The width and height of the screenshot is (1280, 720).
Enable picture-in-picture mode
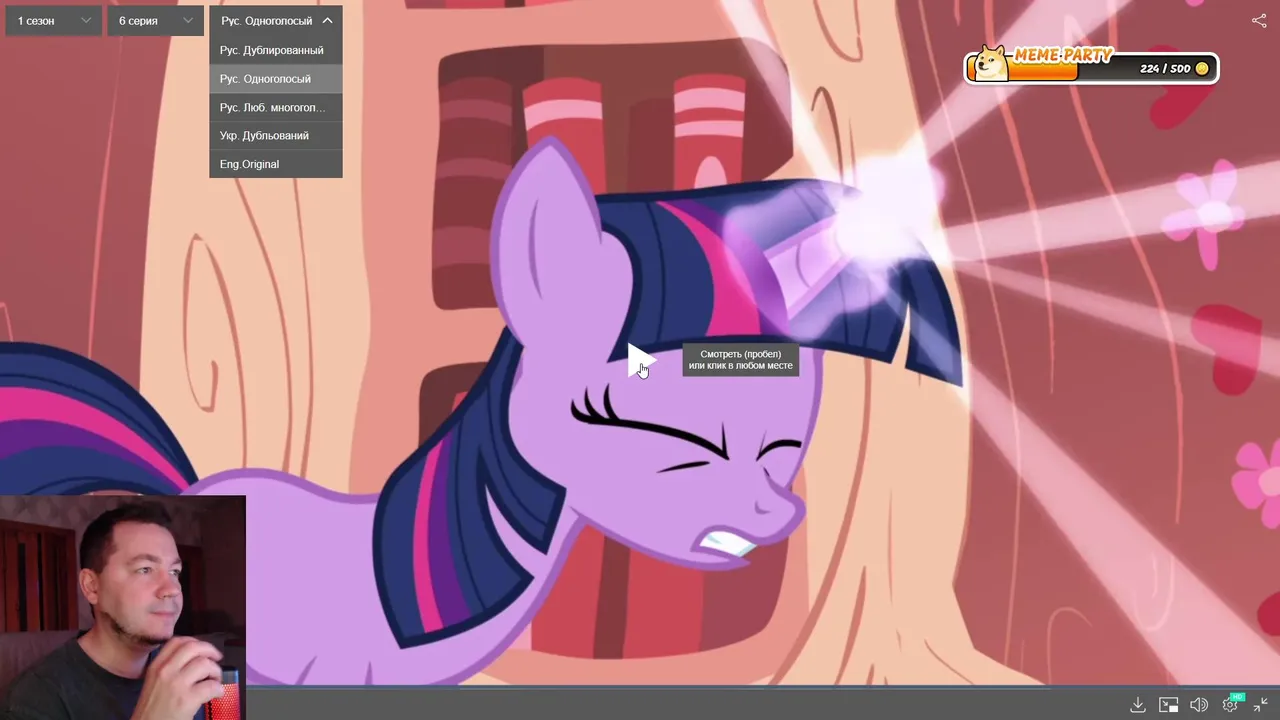1169,705
